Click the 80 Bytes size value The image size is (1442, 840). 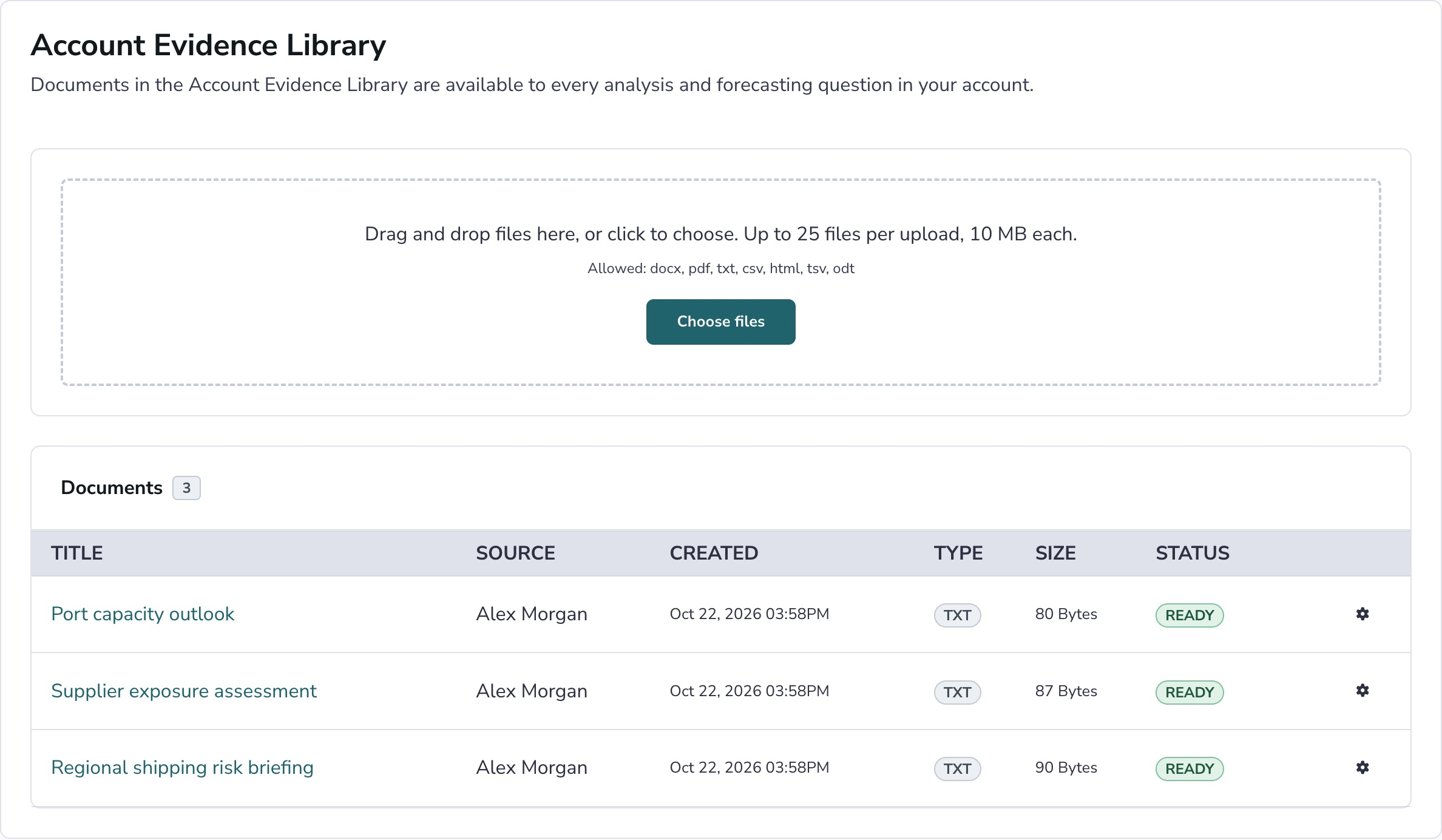[x=1066, y=614]
